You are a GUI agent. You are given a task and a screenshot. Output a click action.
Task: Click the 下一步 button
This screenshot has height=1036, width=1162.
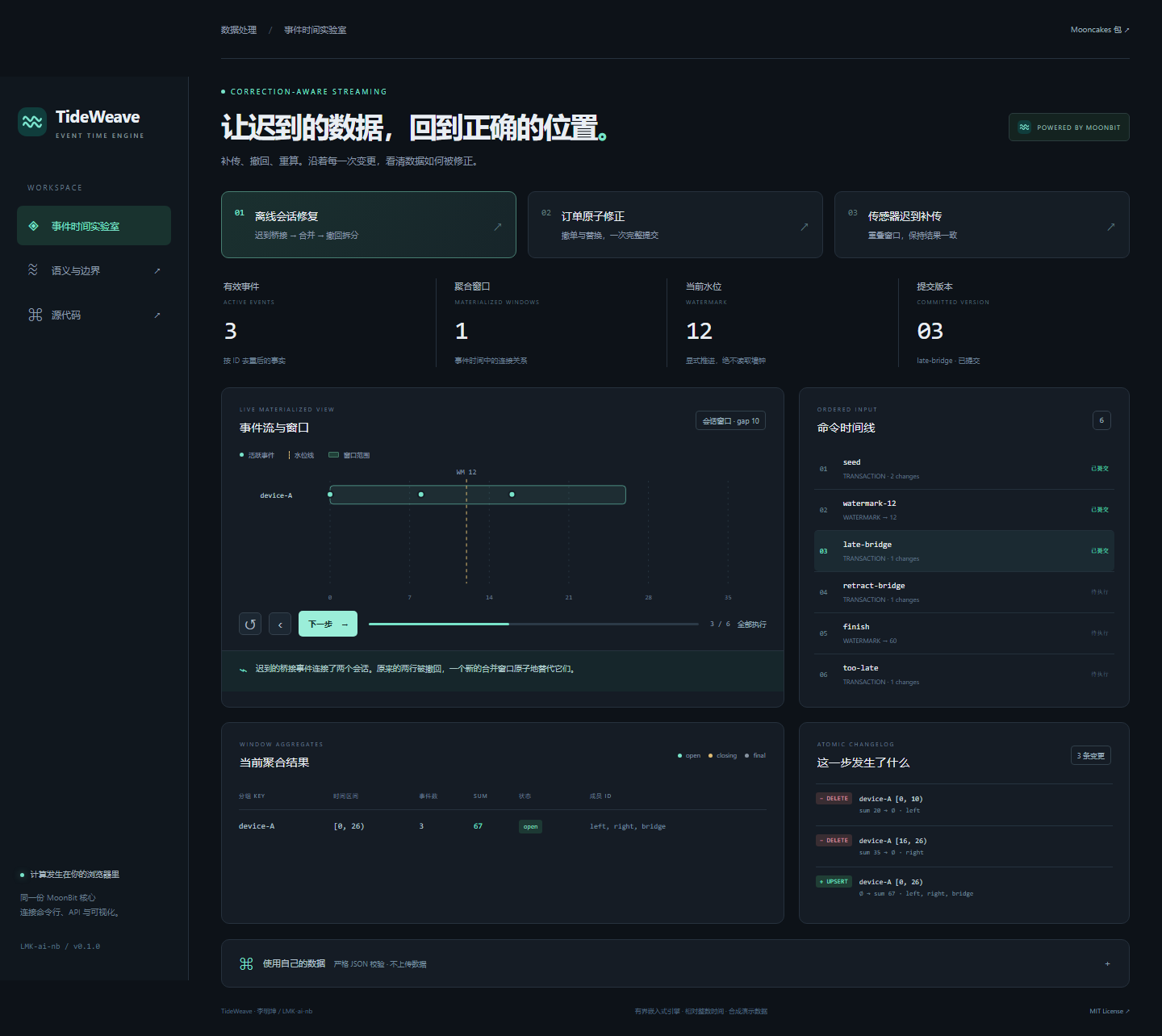point(328,624)
